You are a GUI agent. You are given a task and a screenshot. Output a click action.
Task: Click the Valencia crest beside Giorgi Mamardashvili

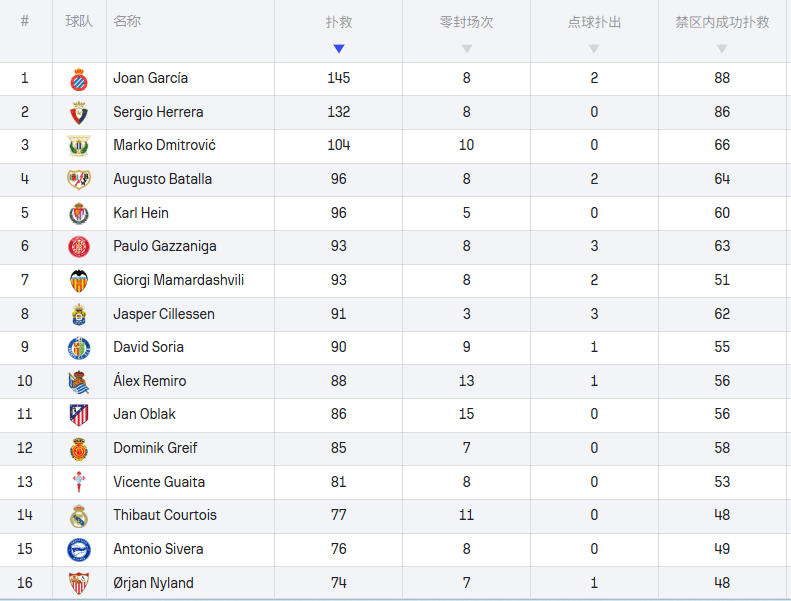(79, 281)
